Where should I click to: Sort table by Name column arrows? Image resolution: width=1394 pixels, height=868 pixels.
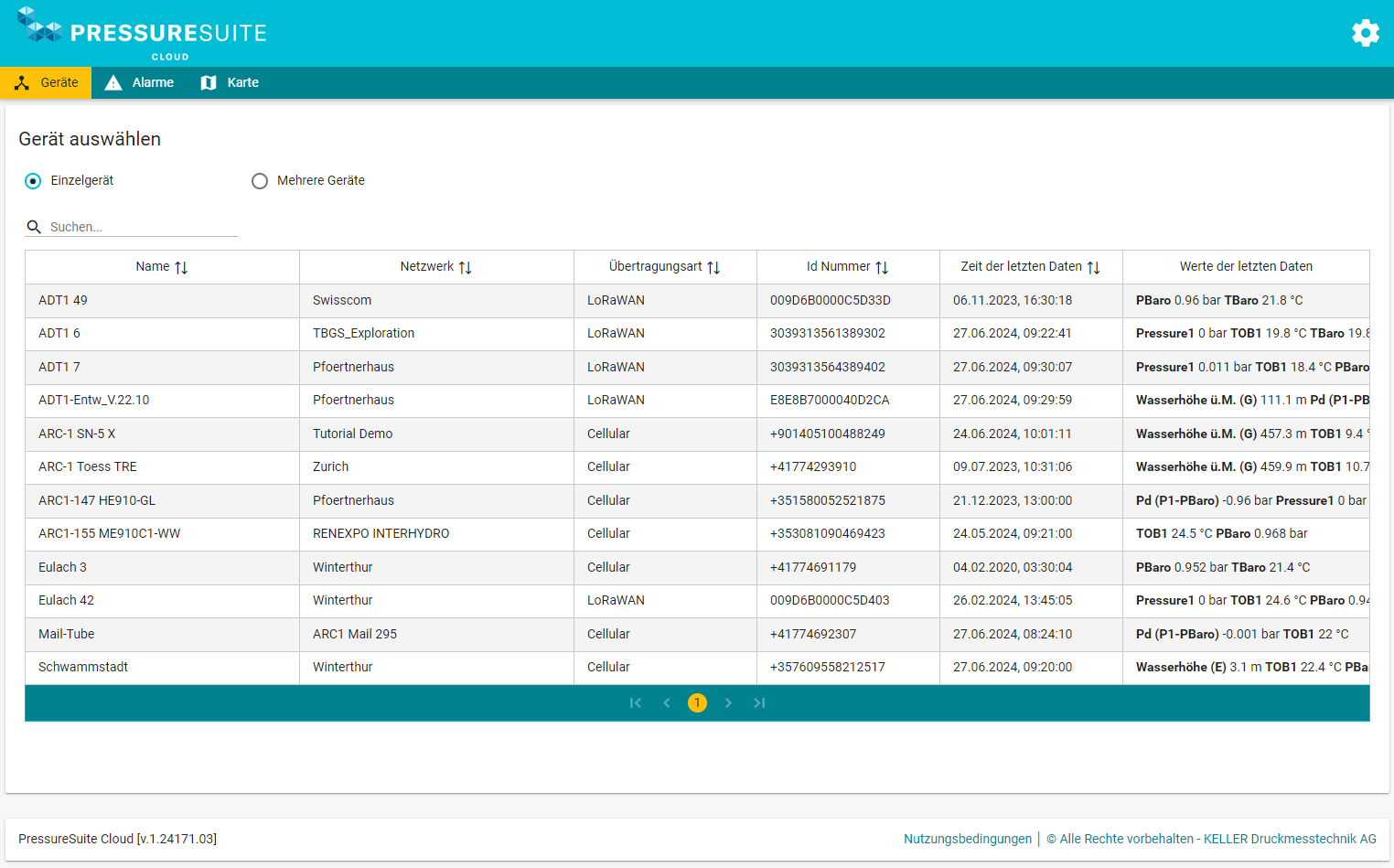click(181, 267)
